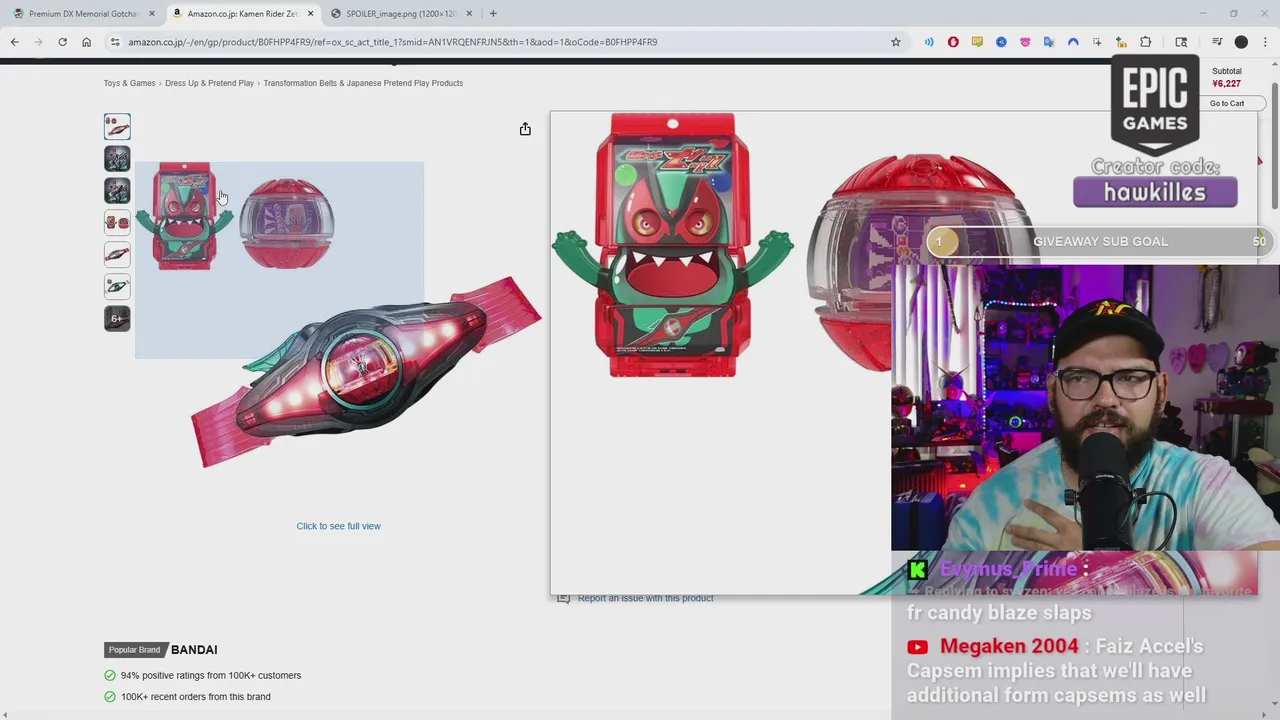Click the address bar URL

[x=392, y=42]
